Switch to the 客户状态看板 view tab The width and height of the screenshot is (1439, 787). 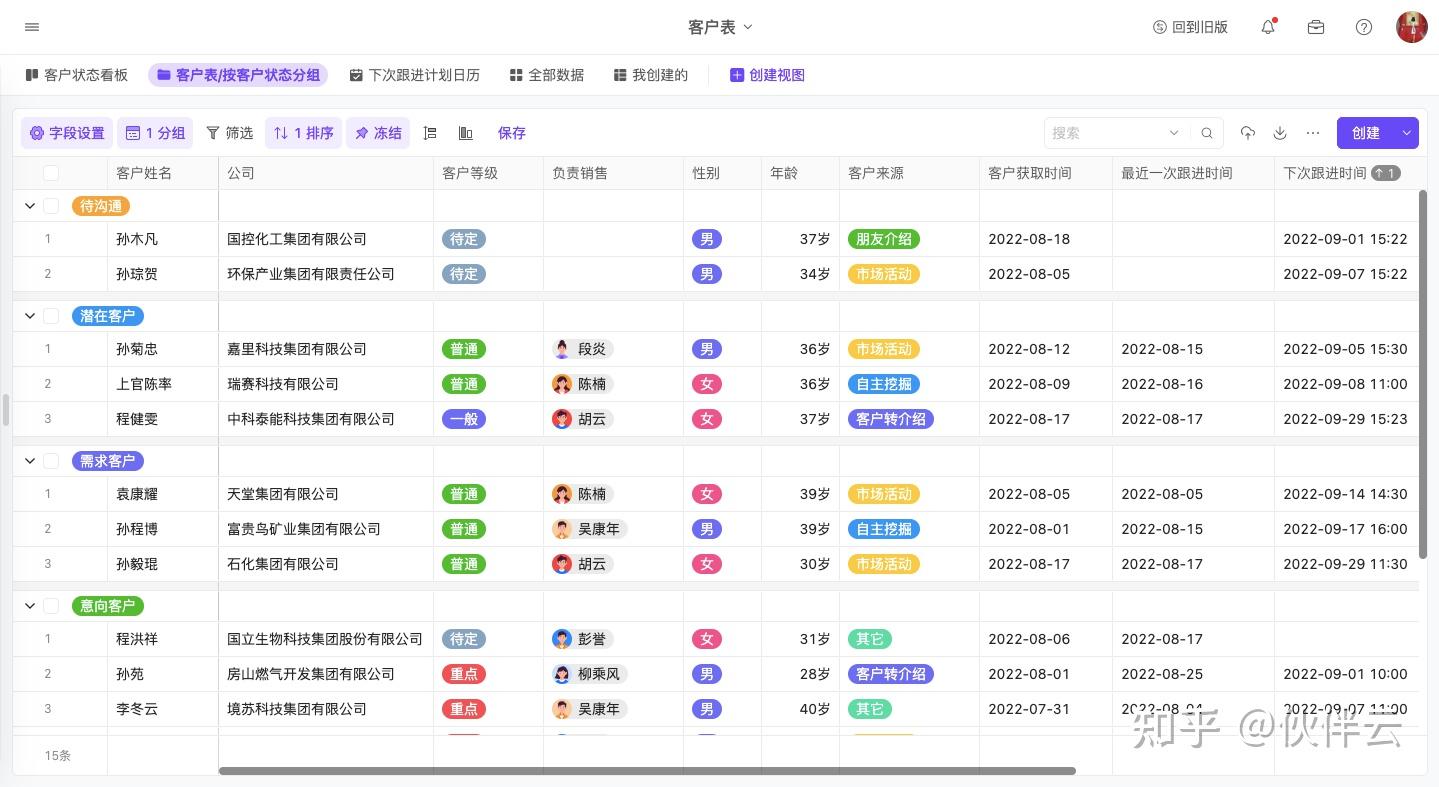click(x=77, y=75)
